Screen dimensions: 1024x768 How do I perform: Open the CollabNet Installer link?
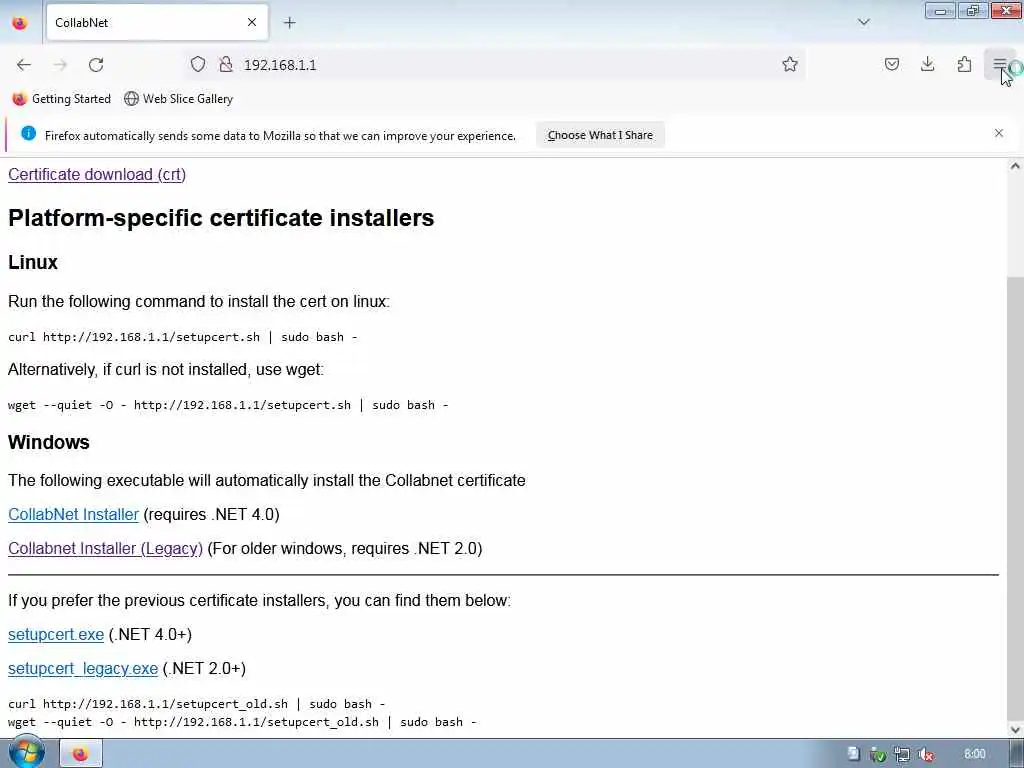(73, 515)
